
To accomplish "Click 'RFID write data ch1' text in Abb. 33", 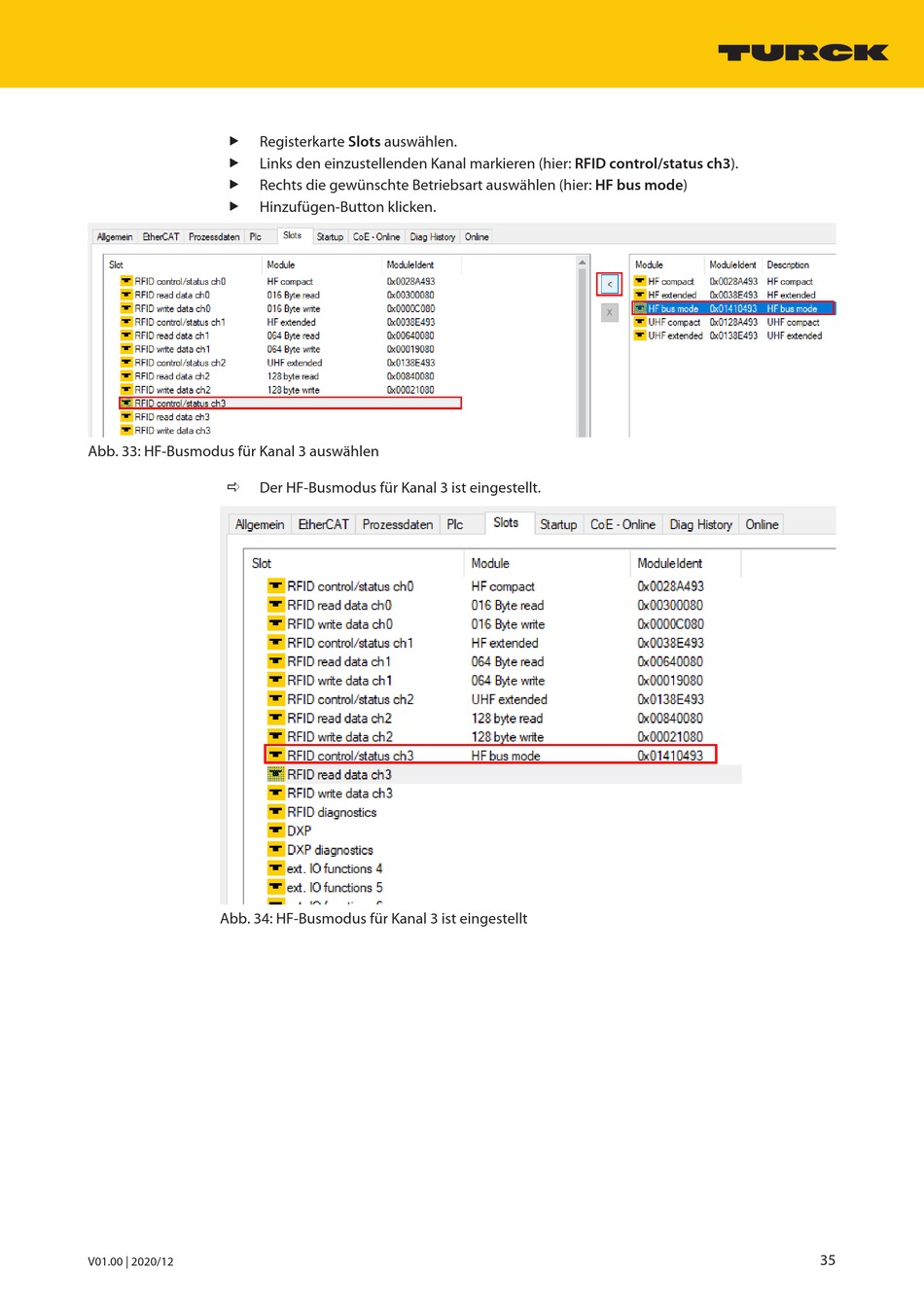I will point(172,349).
